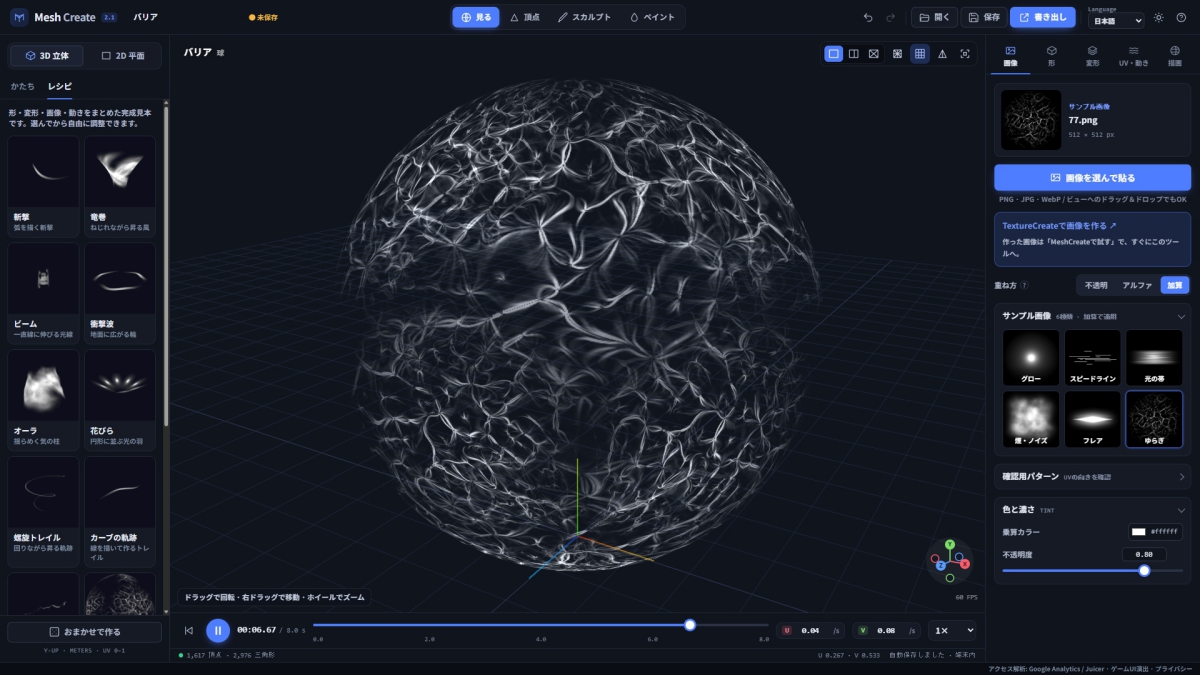Set blend mode to アルファ
Viewport: 1200px width, 675px height.
click(1137, 285)
